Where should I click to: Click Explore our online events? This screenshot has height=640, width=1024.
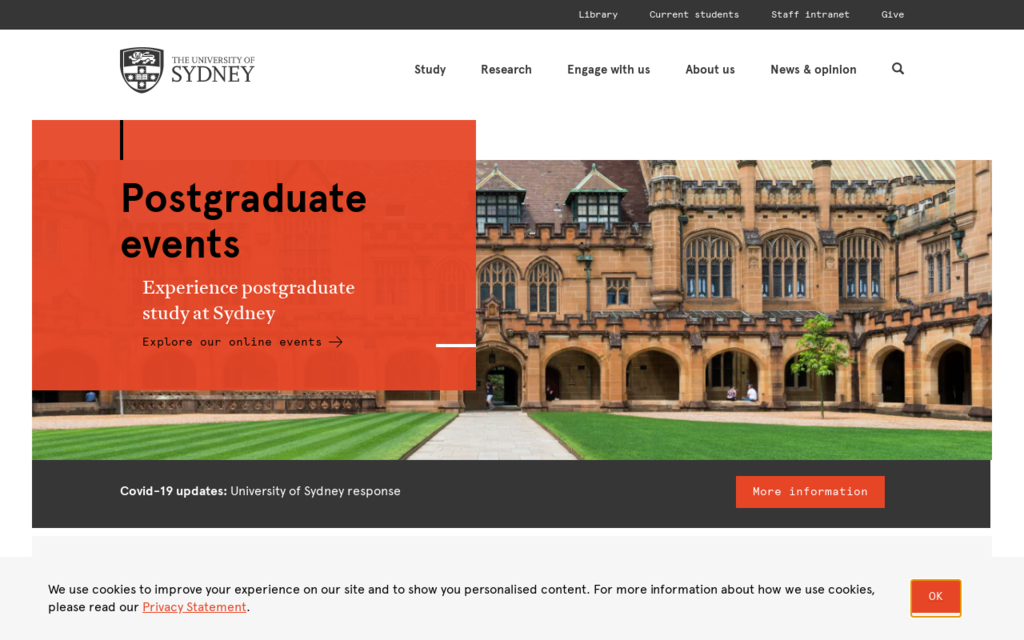pos(231,342)
